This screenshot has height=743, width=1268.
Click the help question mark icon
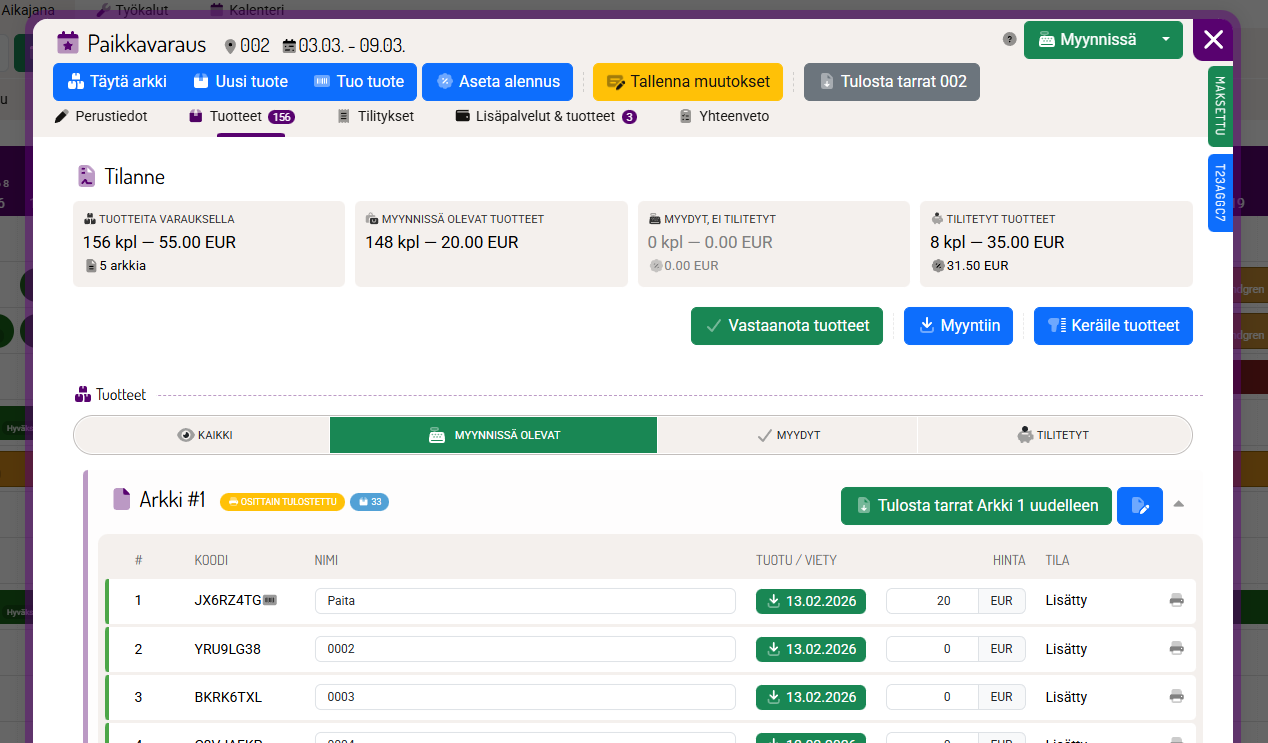1009,40
